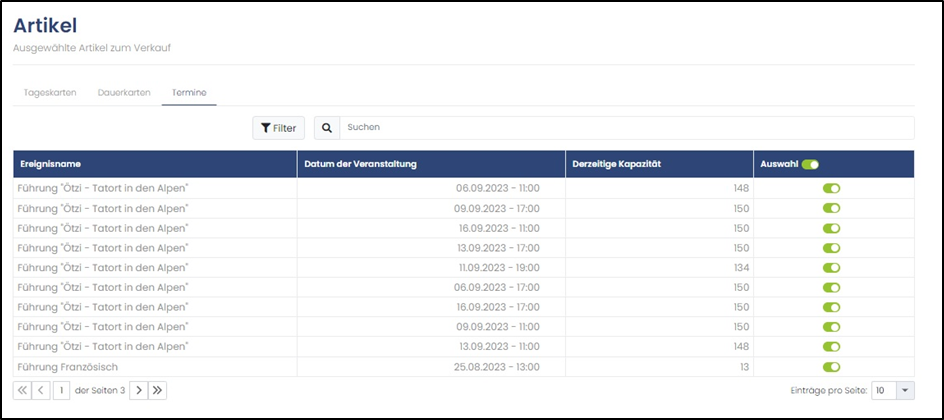The height and width of the screenshot is (420, 944).
Task: Open the Einträge pro Seite dropdown arrow
Action: pyautogui.click(x=905, y=391)
